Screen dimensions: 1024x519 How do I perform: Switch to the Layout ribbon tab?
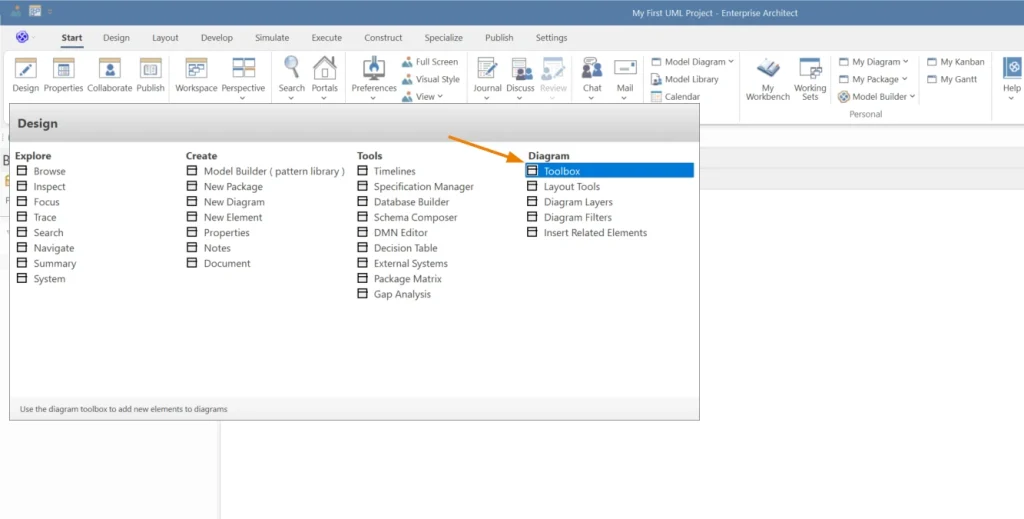coord(165,38)
